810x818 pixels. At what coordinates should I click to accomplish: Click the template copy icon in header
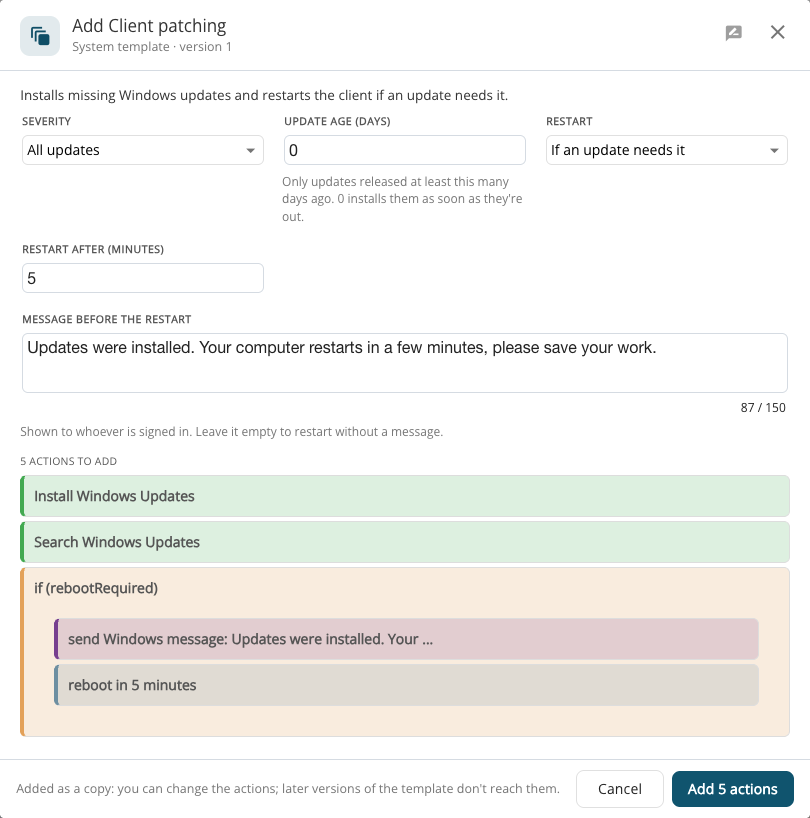tap(40, 36)
